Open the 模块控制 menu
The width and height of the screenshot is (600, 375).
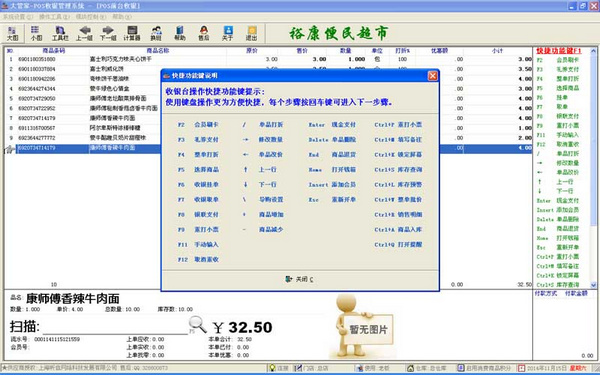[x=91, y=17]
